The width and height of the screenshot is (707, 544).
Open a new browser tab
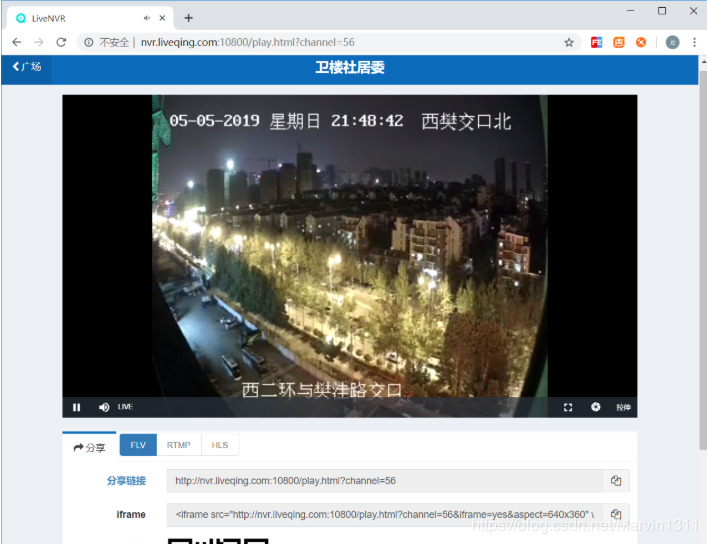[188, 17]
